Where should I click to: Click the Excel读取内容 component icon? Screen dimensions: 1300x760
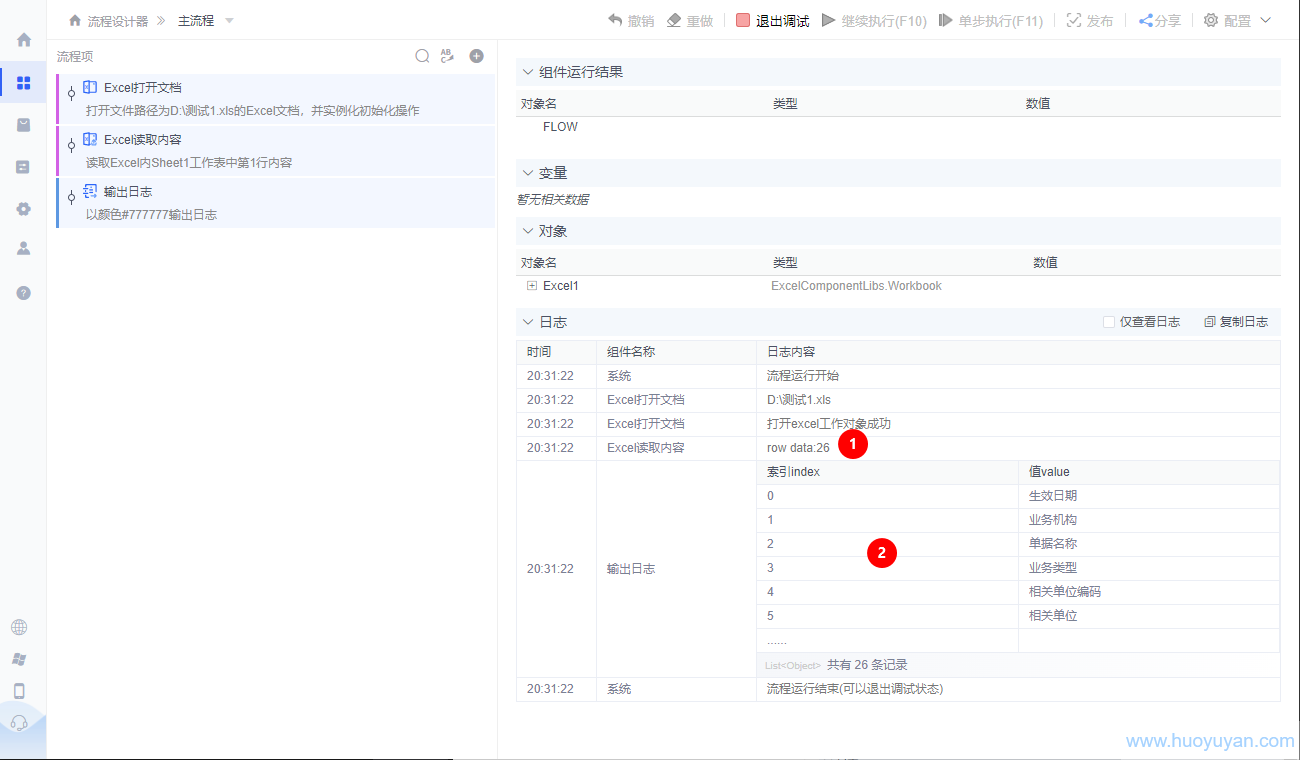click(90, 139)
